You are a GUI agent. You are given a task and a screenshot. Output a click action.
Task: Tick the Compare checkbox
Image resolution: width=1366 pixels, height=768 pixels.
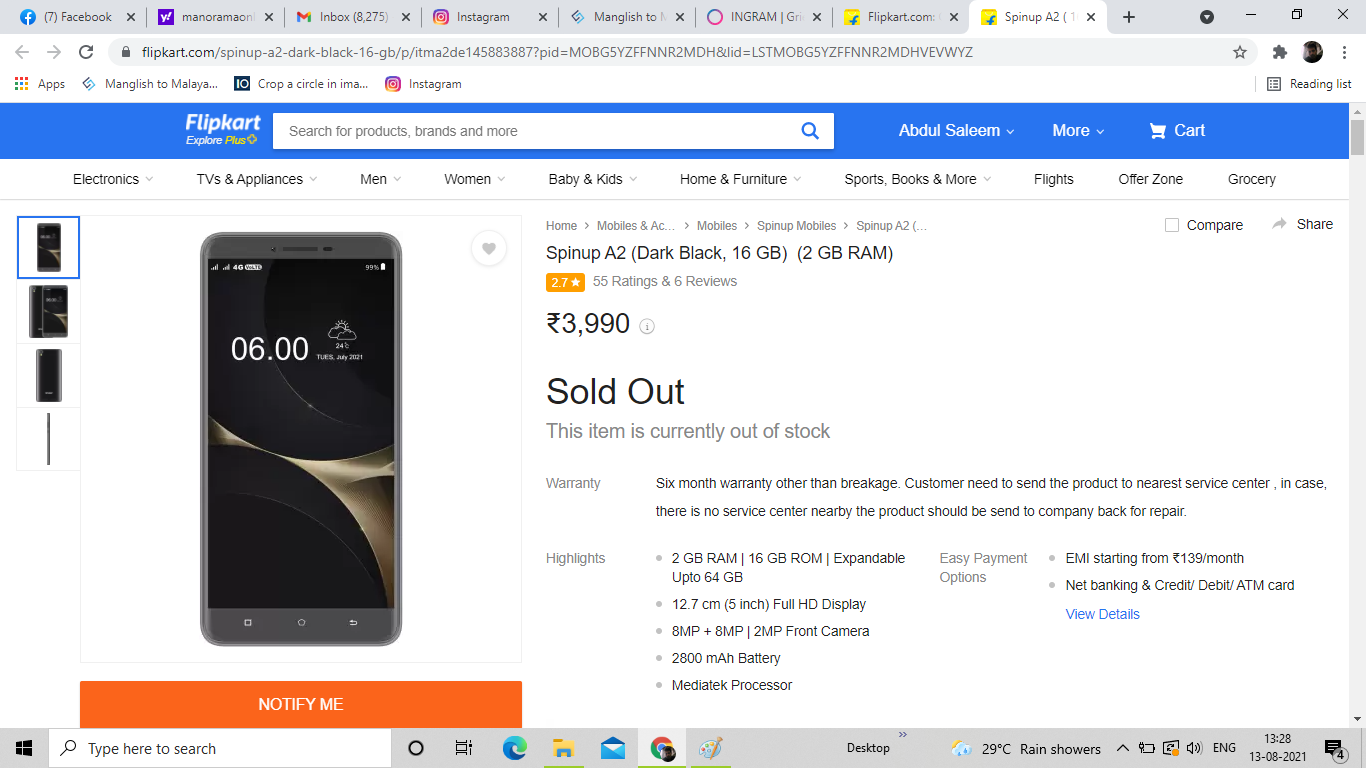[x=1172, y=225]
